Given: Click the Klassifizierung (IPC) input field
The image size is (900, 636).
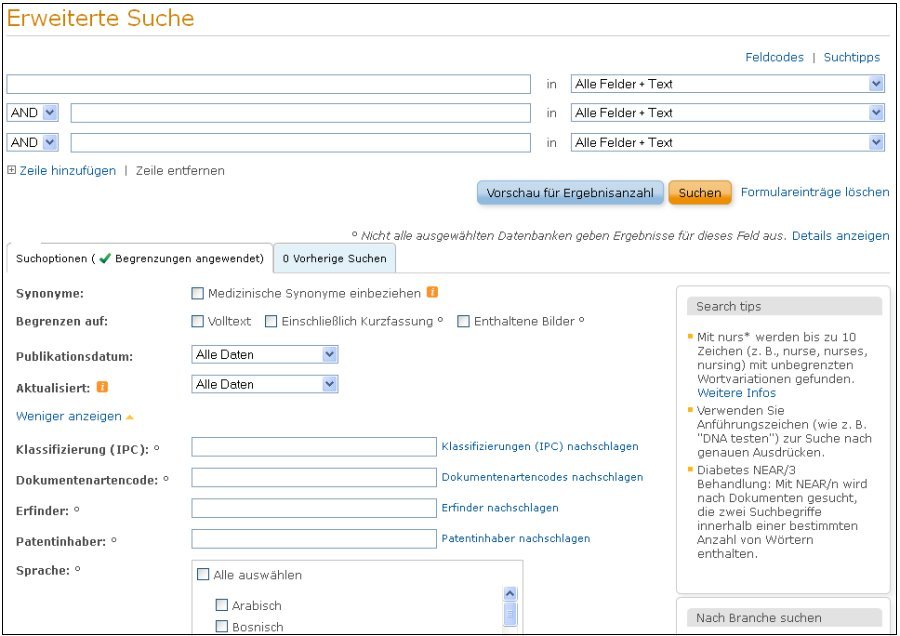Looking at the screenshot, I should pyautogui.click(x=313, y=447).
